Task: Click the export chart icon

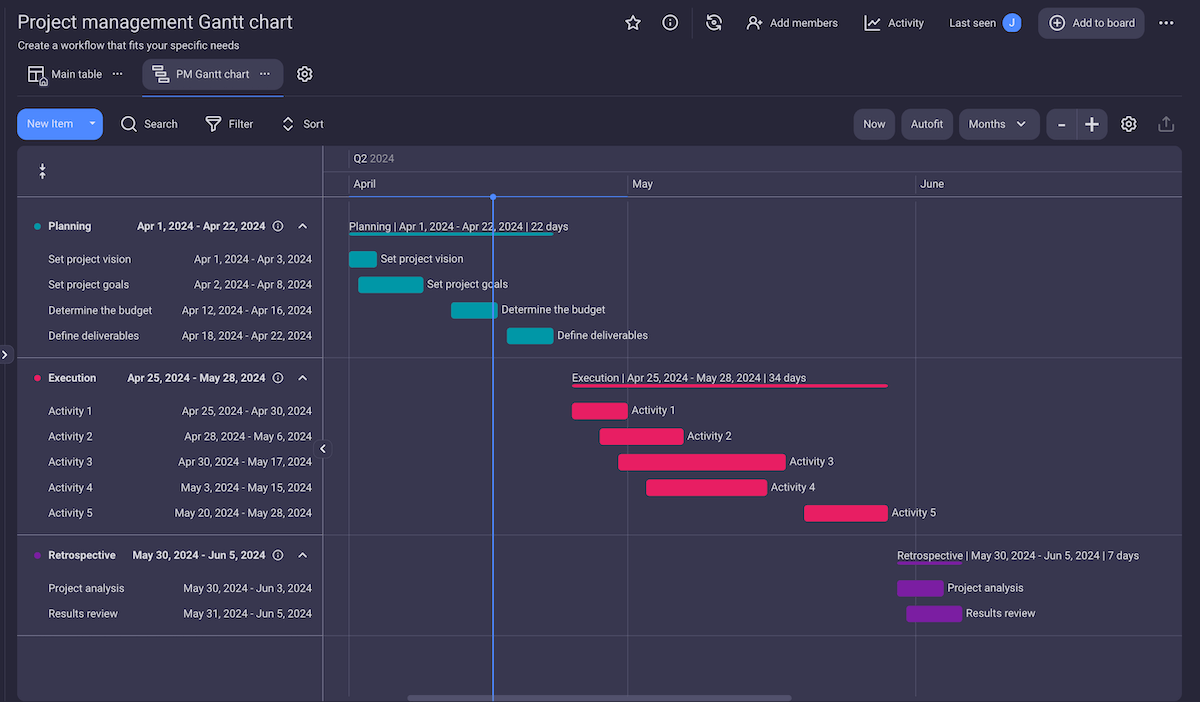Action: (1165, 124)
